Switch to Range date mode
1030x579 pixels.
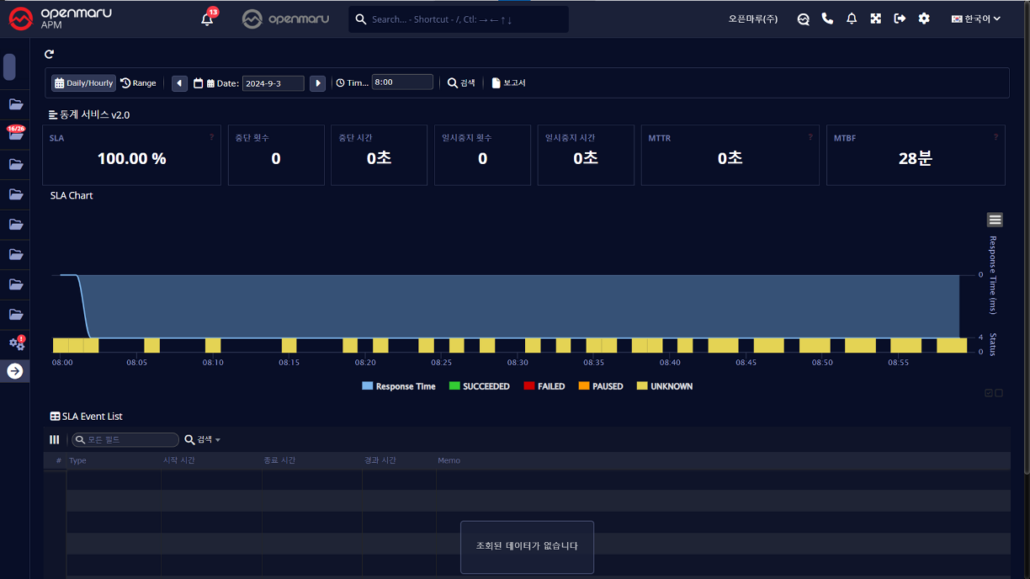tap(139, 83)
